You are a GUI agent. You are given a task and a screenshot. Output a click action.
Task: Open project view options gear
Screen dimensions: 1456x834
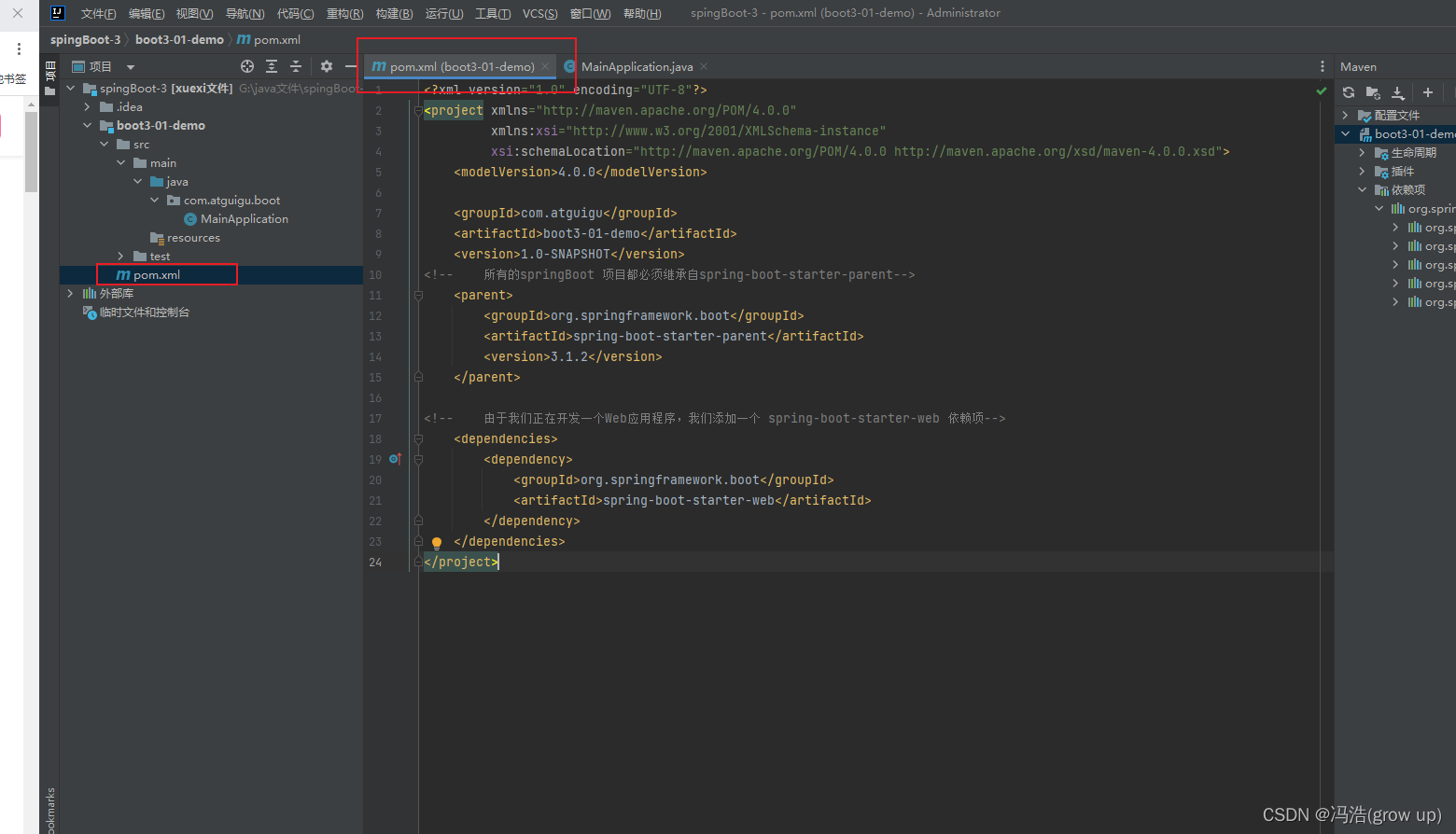click(x=326, y=66)
